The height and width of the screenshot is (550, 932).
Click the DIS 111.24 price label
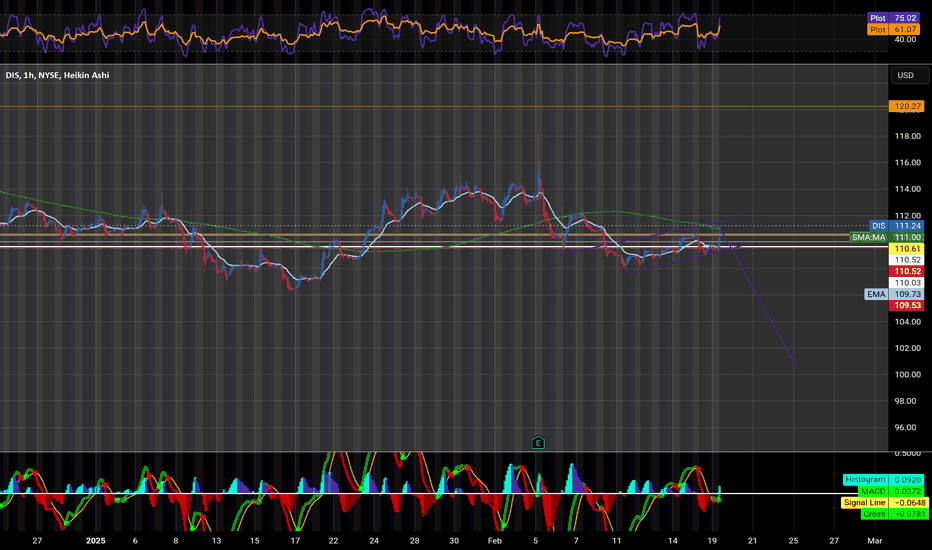coord(896,226)
